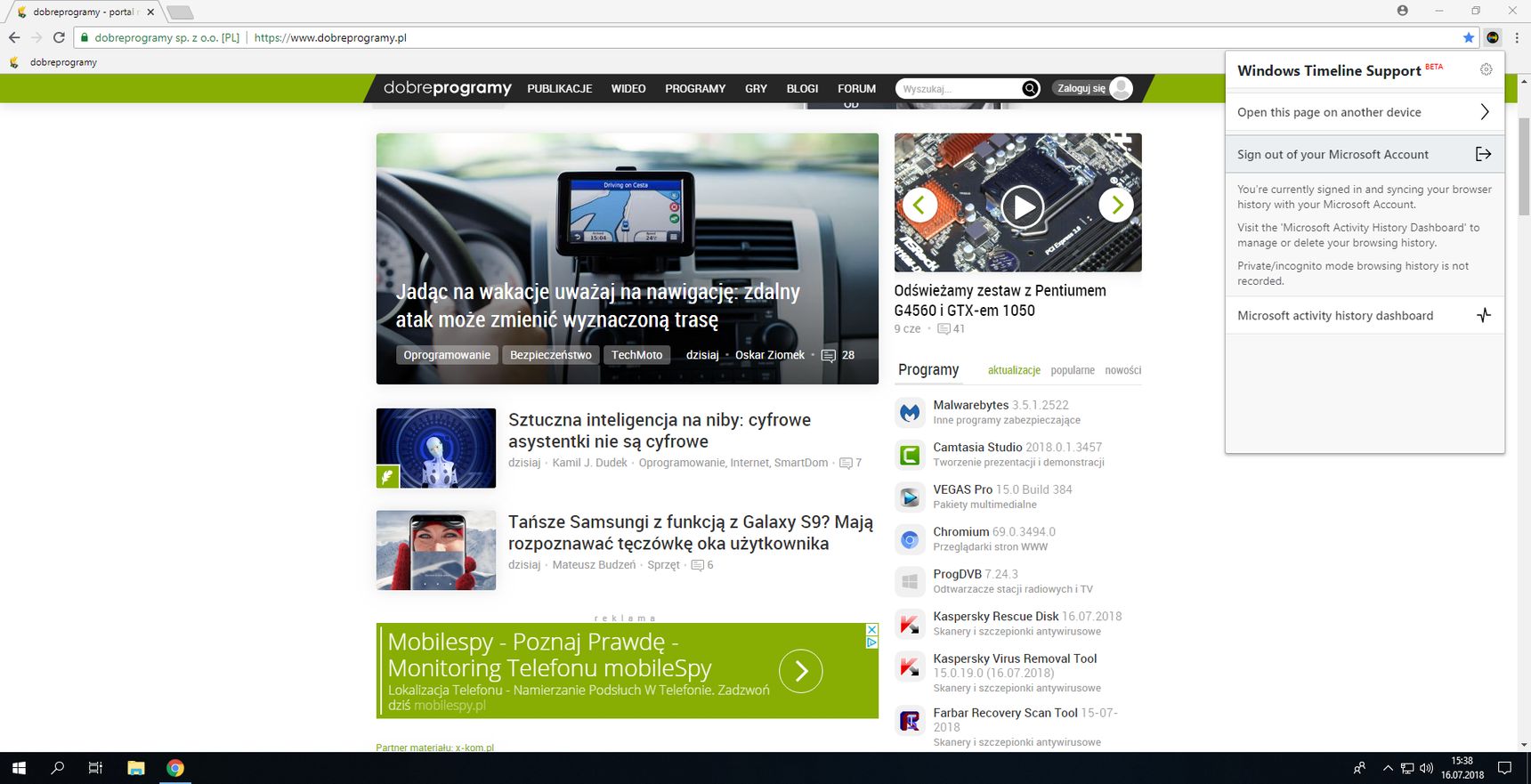This screenshot has height=784, width=1531.
Task: Open Windows Start menu
Action: [x=19, y=768]
